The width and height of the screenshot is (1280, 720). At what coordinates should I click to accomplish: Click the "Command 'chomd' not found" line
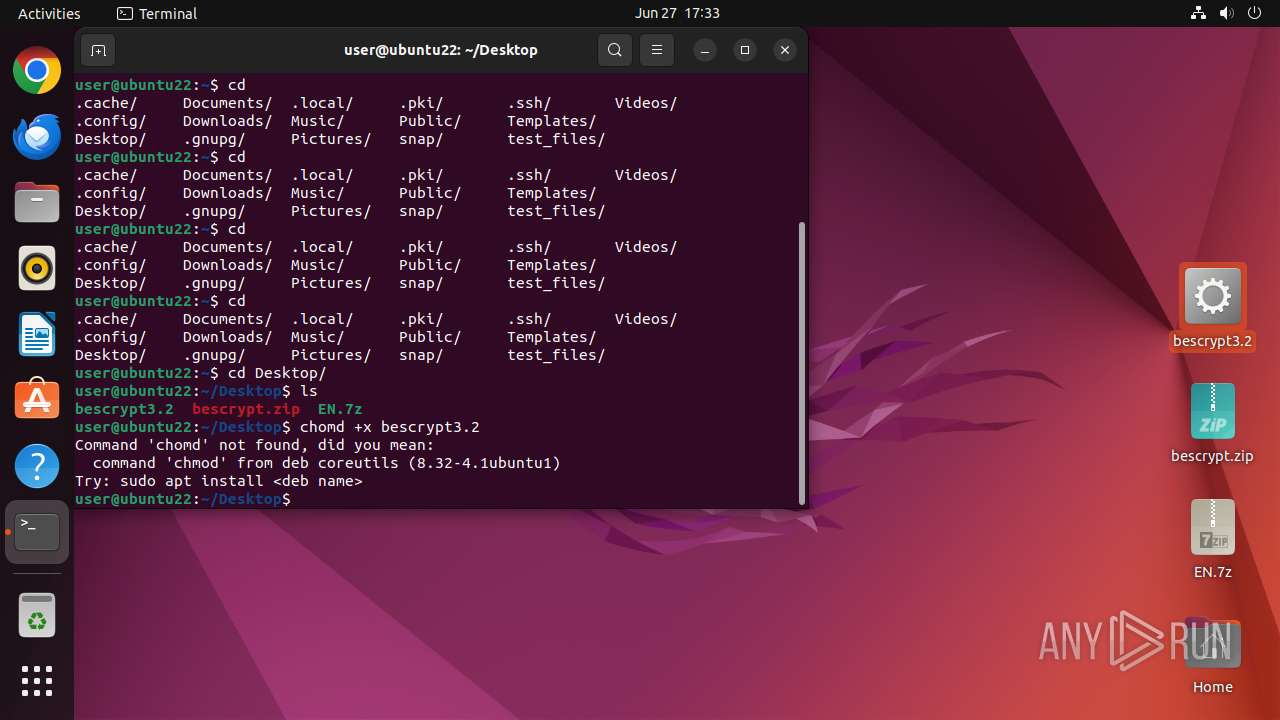coord(255,445)
